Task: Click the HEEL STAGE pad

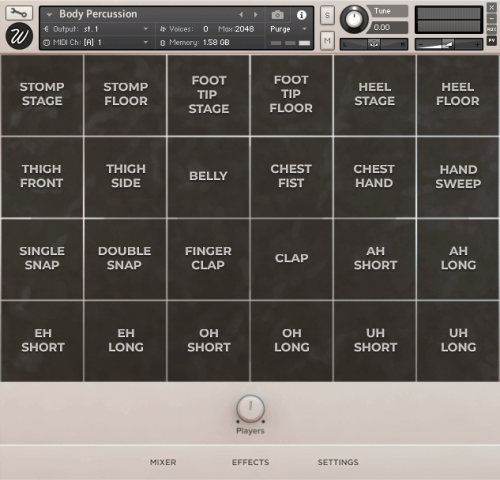Action: (375, 95)
